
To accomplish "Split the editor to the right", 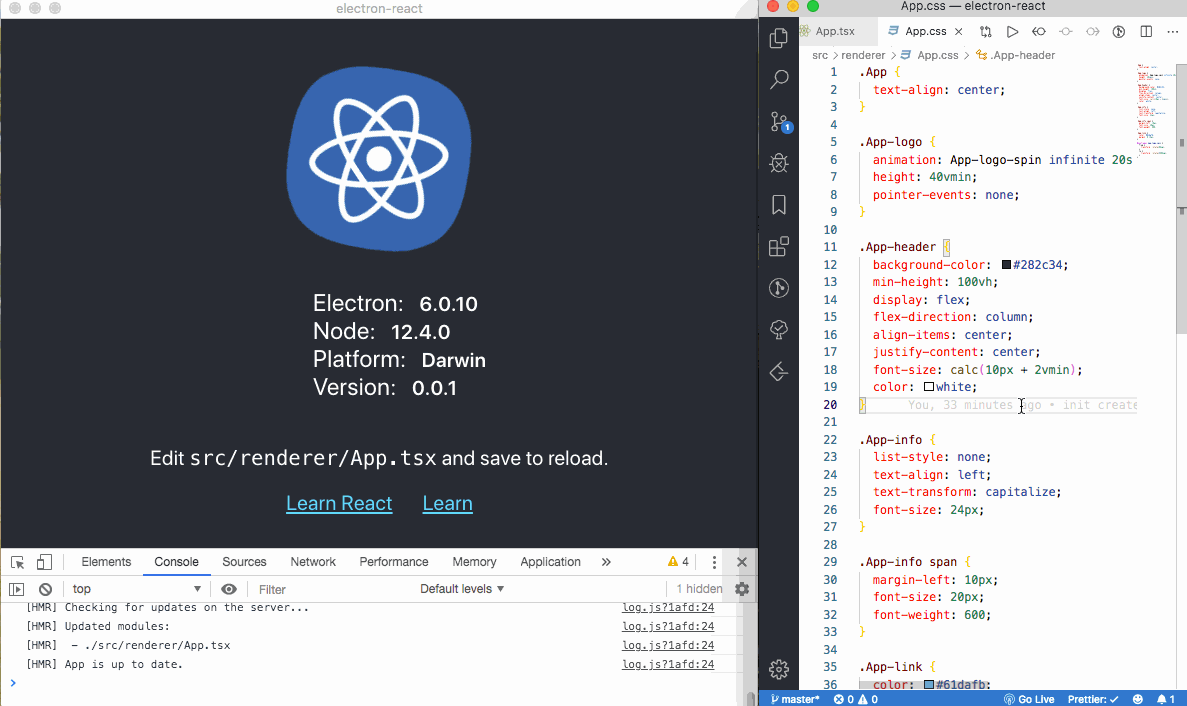I will (x=1146, y=32).
